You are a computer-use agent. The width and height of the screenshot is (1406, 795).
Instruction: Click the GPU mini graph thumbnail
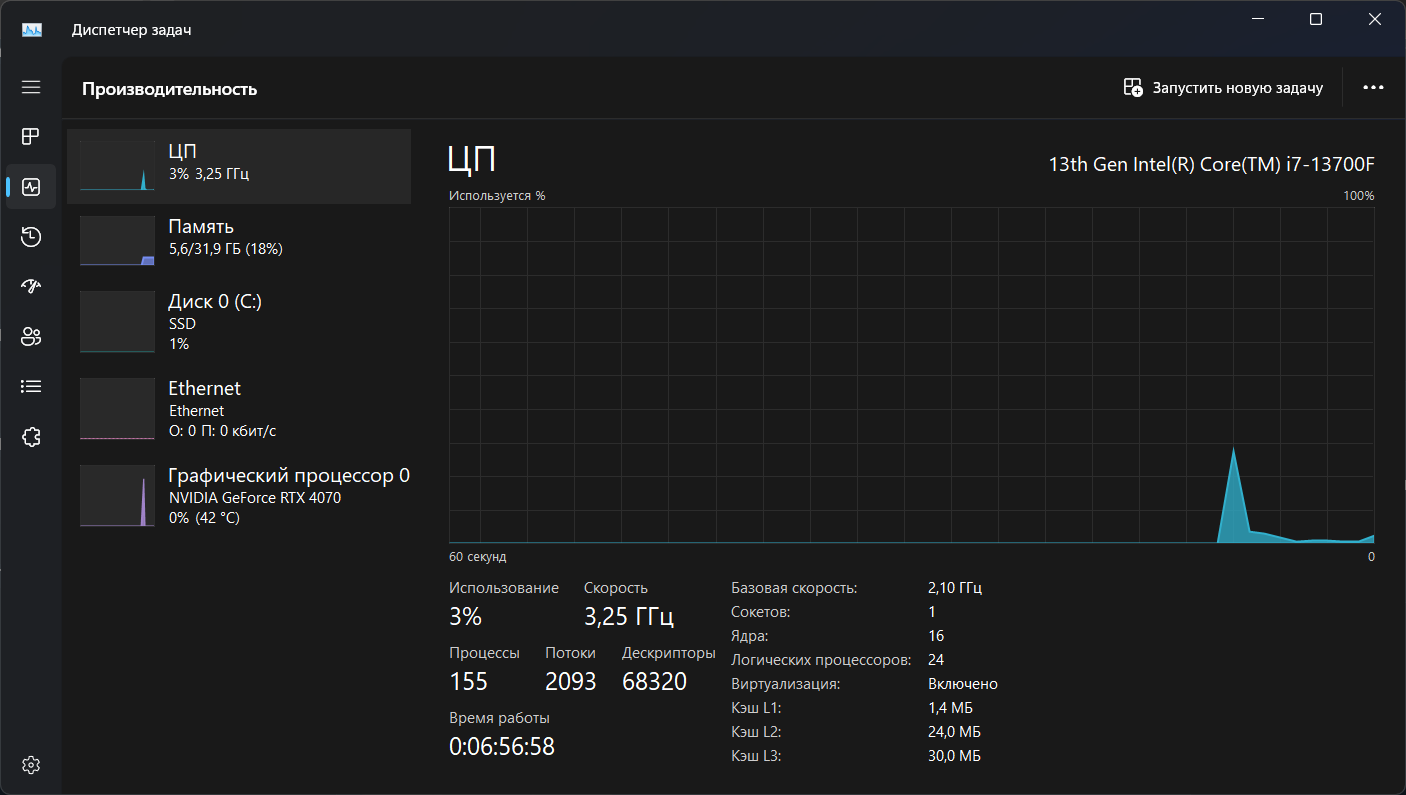tap(117, 496)
